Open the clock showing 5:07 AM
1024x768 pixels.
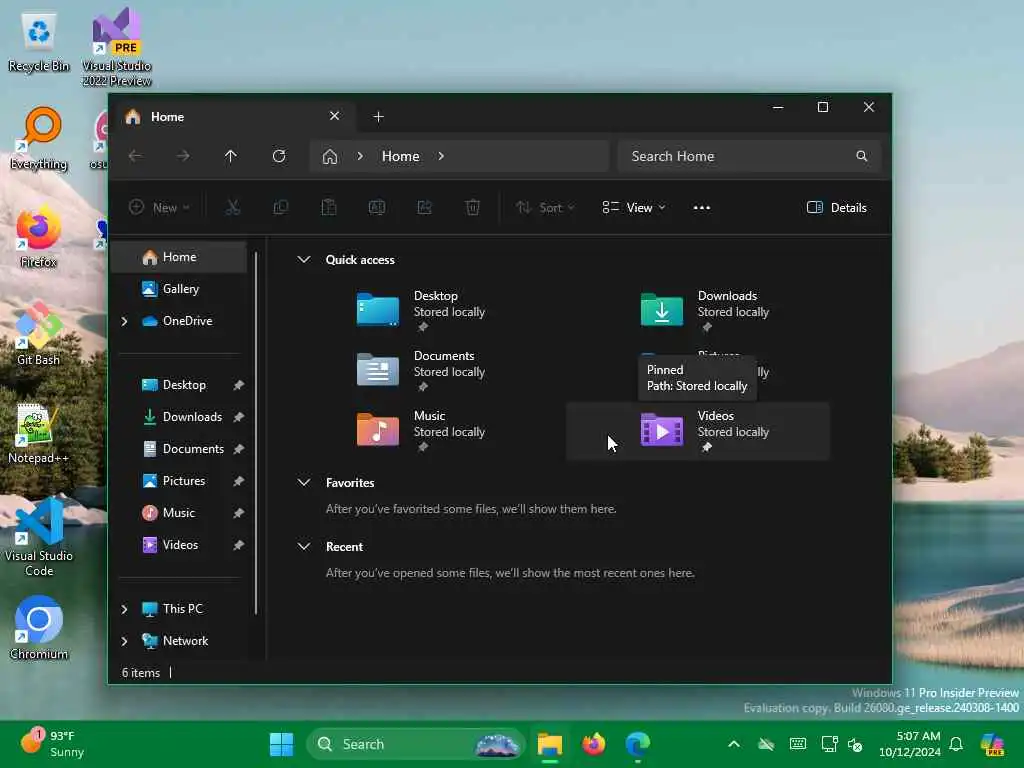(910, 744)
